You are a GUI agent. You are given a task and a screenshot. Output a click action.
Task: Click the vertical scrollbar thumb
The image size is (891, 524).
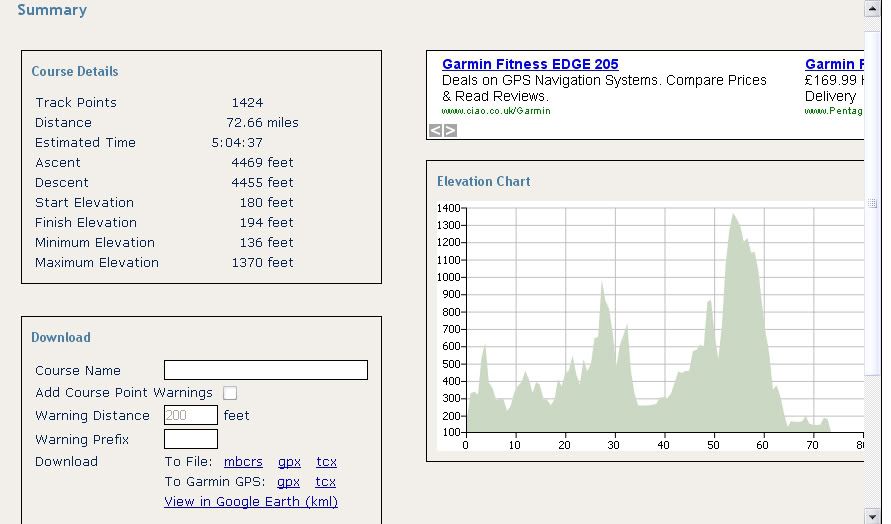(x=872, y=203)
